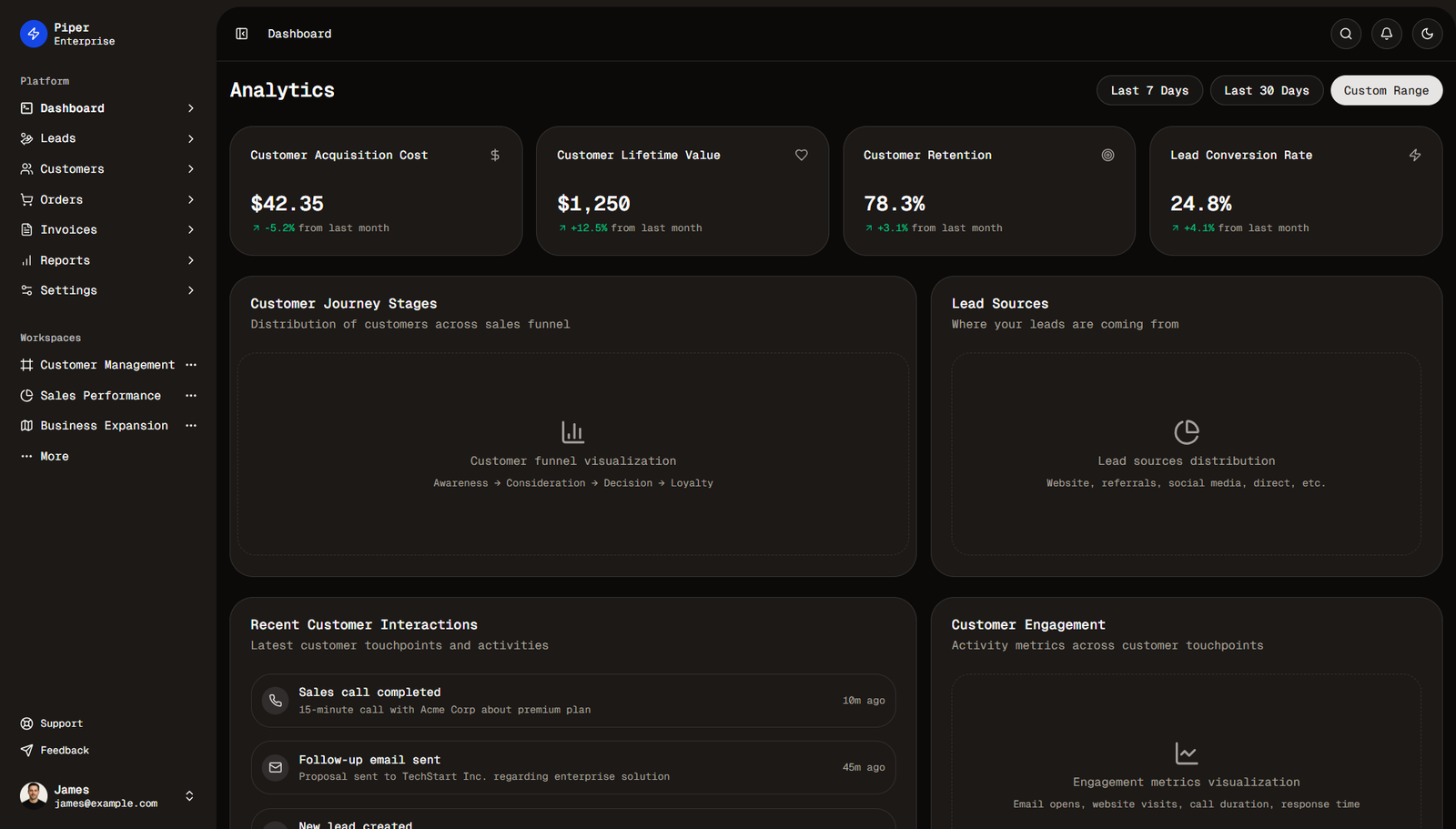Select the Custom Range option
Viewport: 1456px width, 829px height.
[1387, 90]
